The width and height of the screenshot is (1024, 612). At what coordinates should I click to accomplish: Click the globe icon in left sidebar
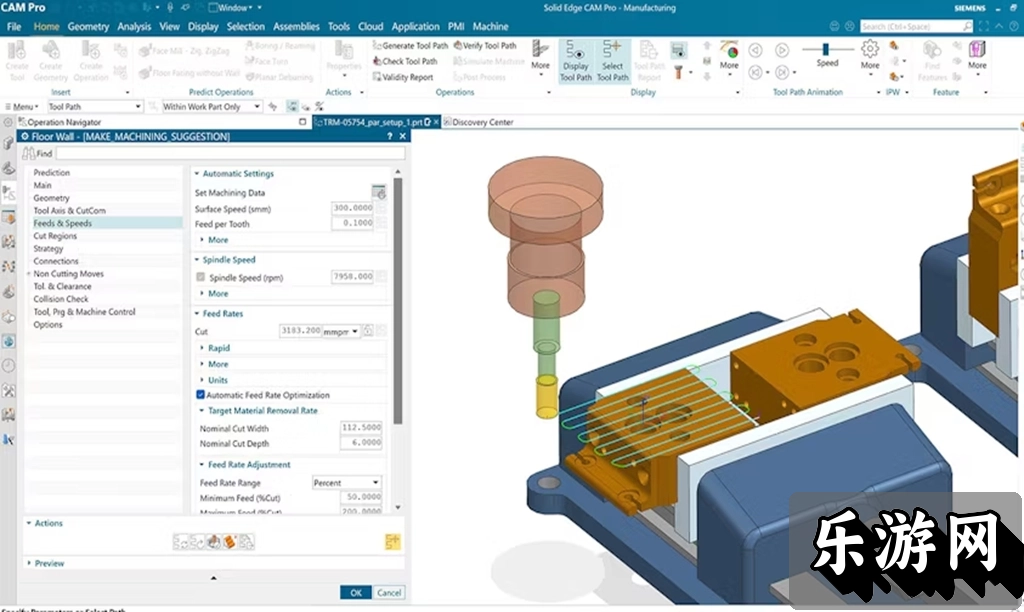click(x=8, y=342)
